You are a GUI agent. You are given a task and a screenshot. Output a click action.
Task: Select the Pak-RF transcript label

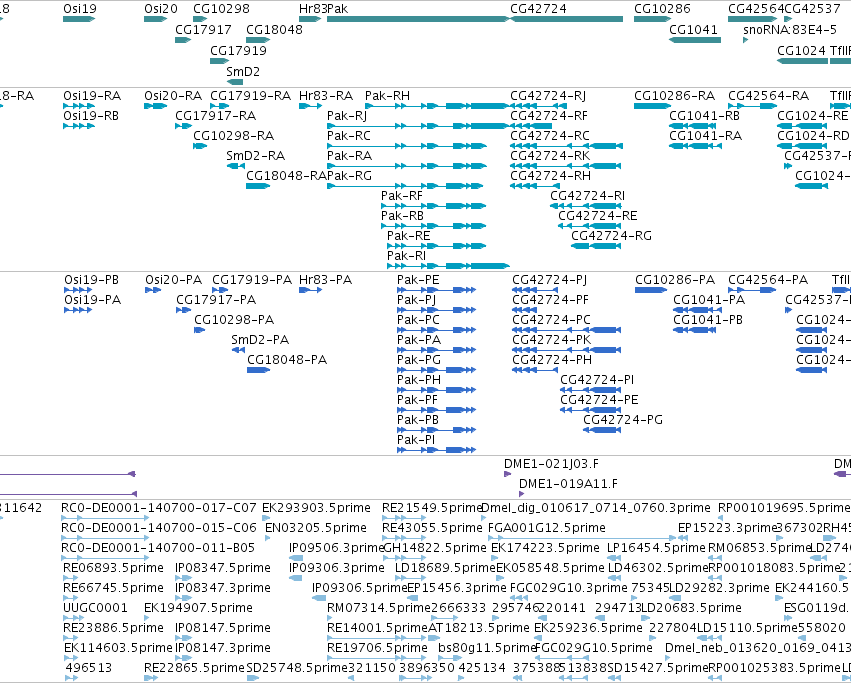[x=402, y=195]
